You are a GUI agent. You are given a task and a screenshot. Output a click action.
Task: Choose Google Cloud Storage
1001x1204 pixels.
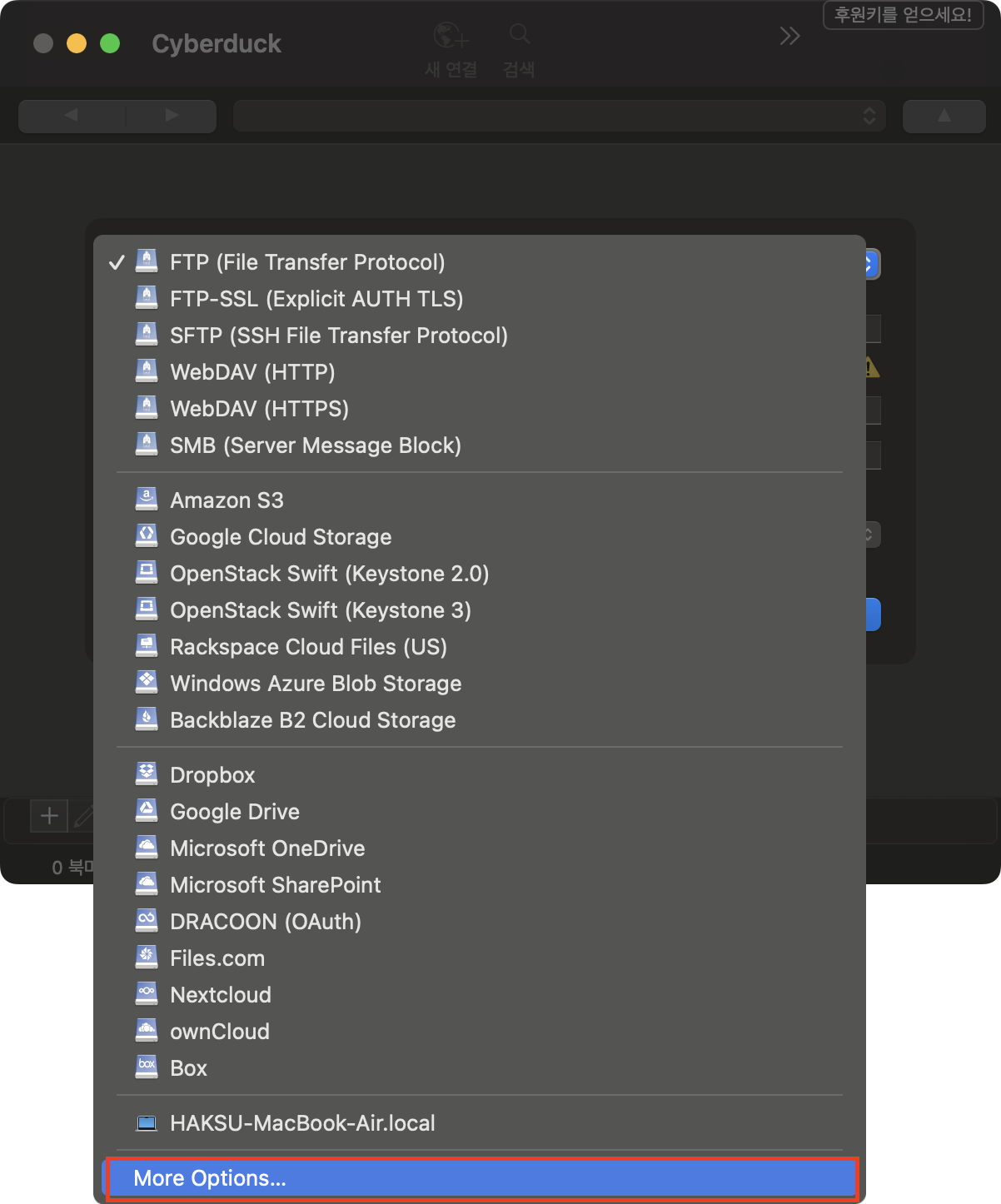click(281, 537)
